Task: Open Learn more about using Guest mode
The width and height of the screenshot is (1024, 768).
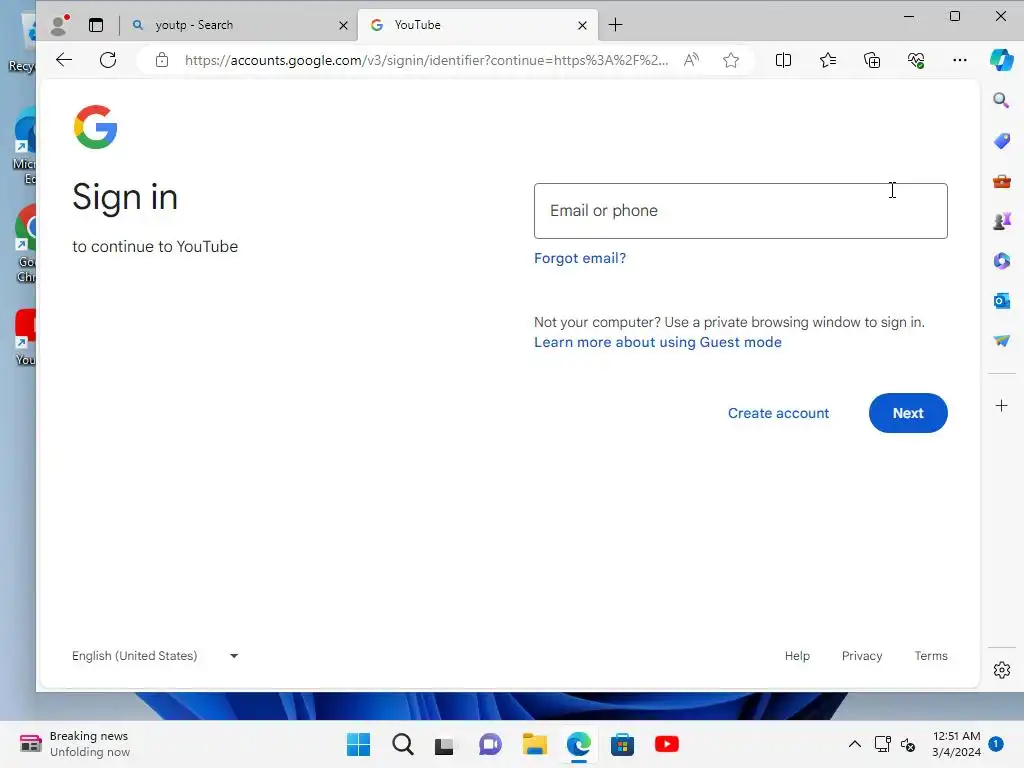Action: pyautogui.click(x=658, y=342)
